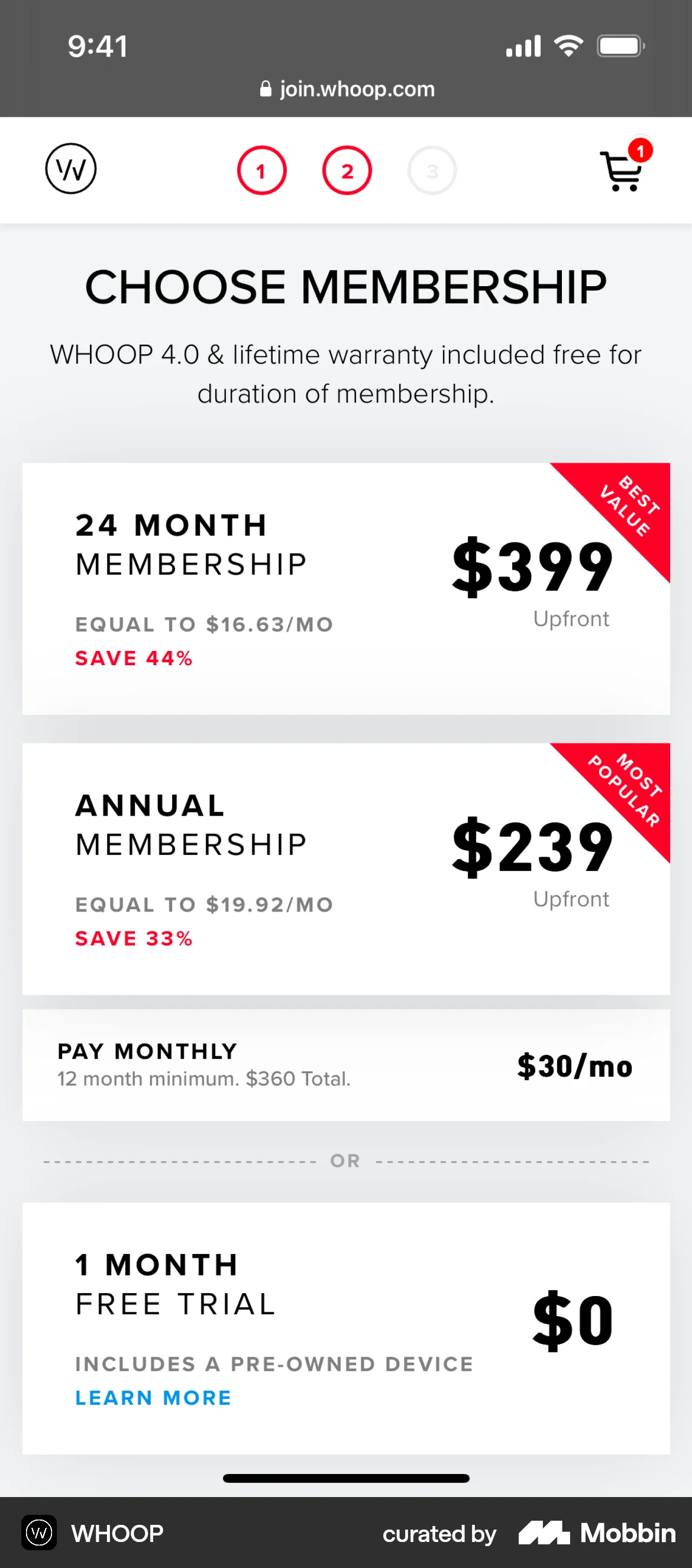692x1568 pixels.
Task: Select the 24 Month Membership plan
Action: pos(244,588)
